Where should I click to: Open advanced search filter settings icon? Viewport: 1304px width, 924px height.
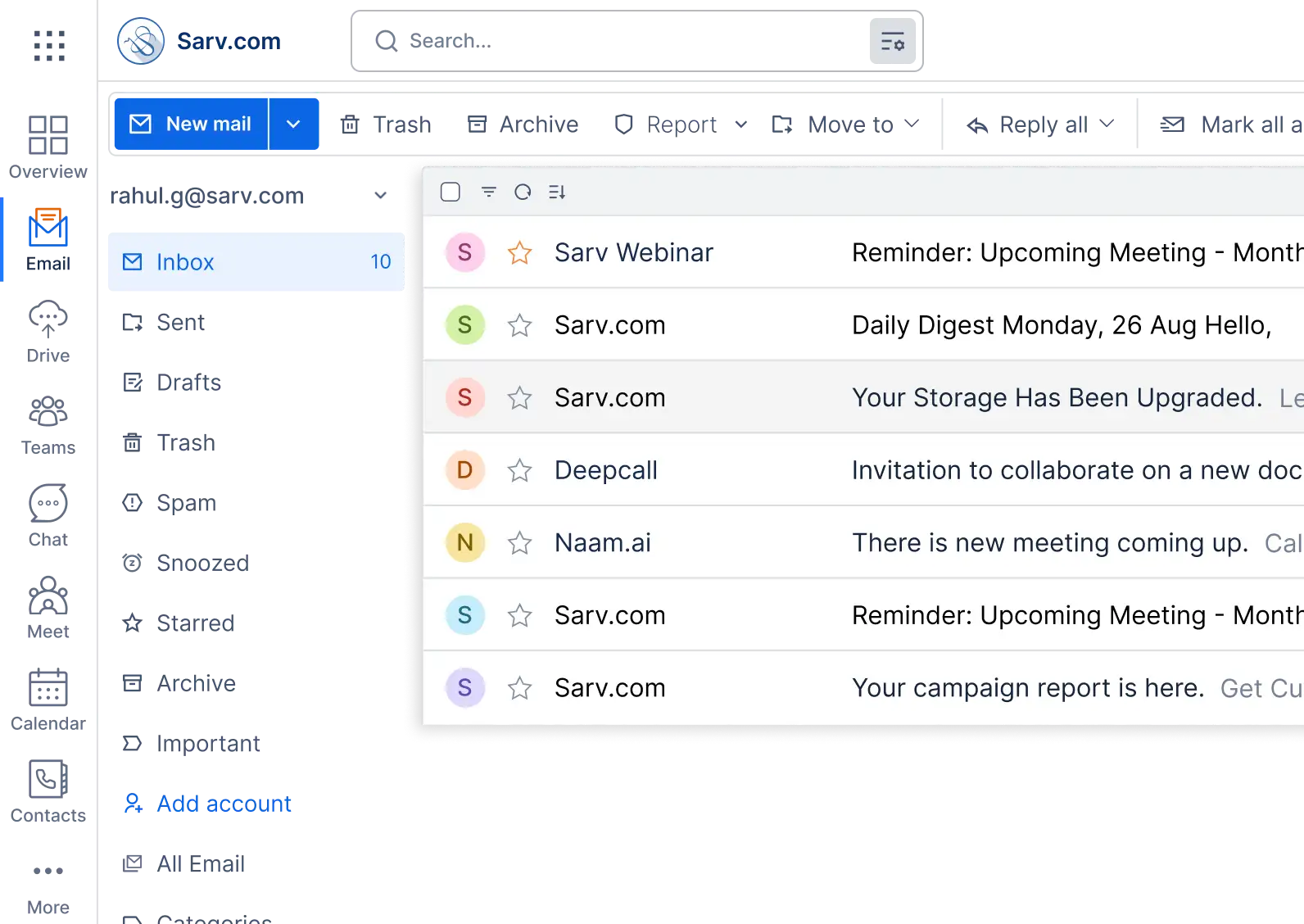pyautogui.click(x=892, y=41)
